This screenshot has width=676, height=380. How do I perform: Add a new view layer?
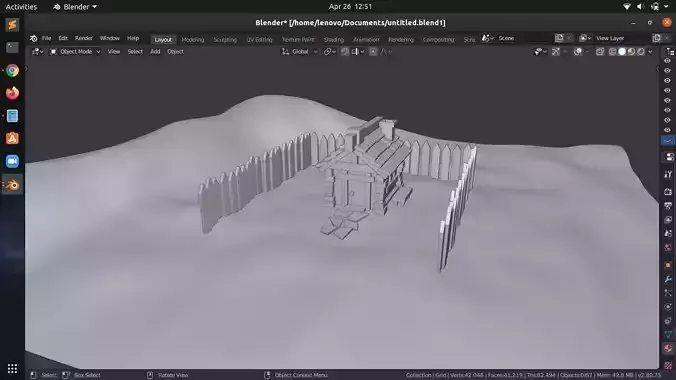tap(656, 38)
